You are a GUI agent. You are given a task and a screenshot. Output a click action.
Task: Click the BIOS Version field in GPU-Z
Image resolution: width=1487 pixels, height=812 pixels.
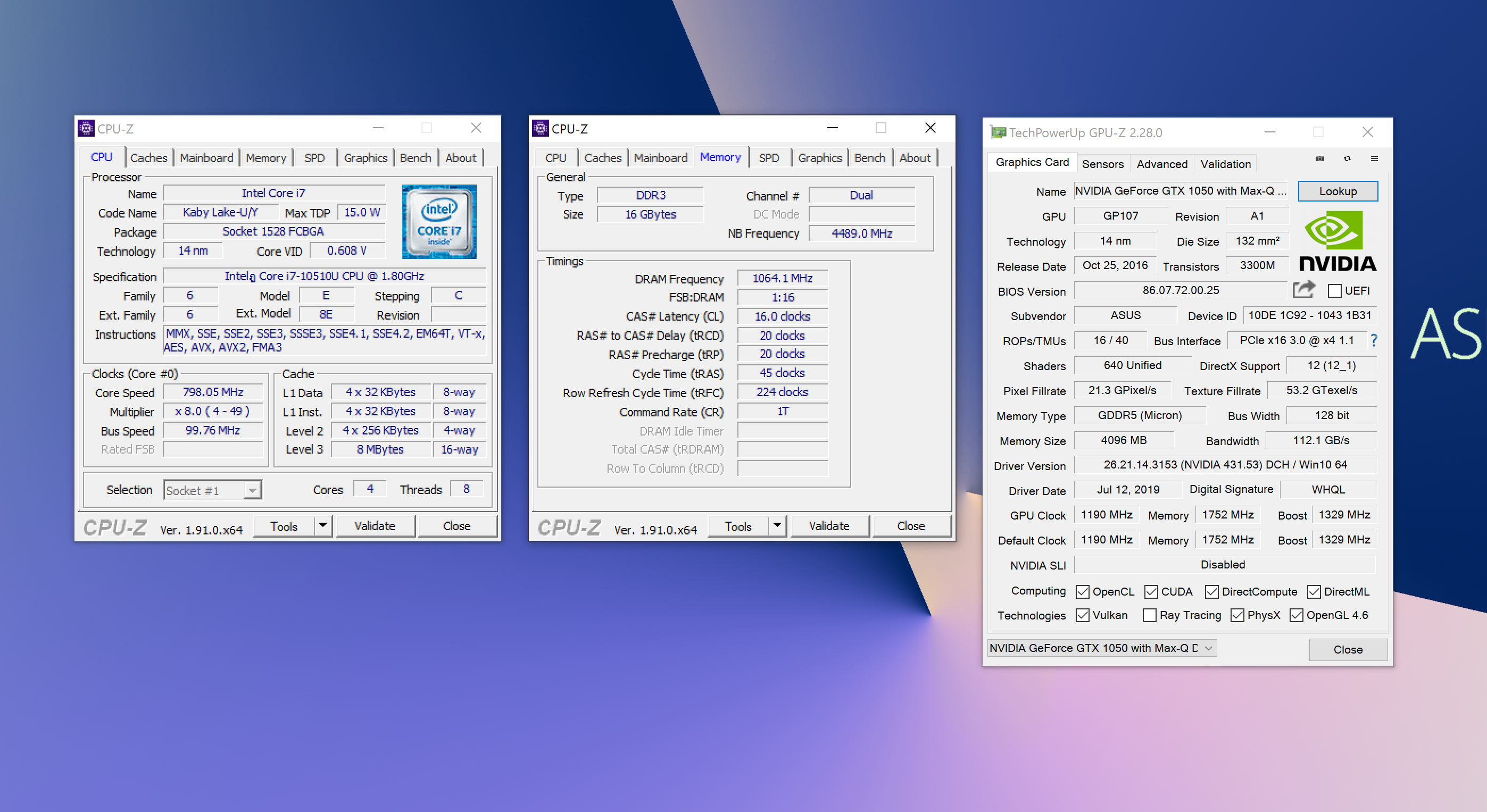1181,290
